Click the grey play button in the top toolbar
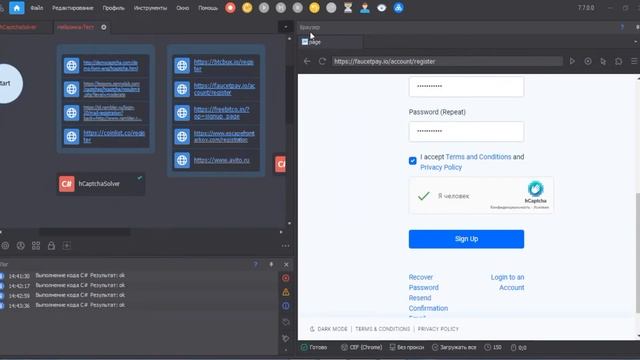The width and height of the screenshot is (640, 360). 264,8
